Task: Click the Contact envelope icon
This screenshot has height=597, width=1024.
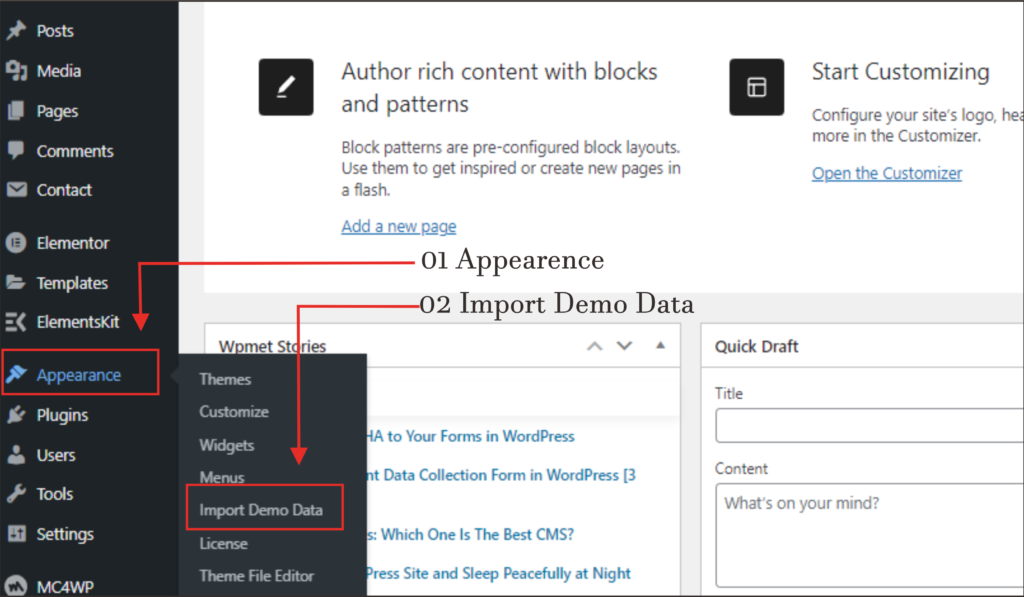Action: [x=16, y=189]
